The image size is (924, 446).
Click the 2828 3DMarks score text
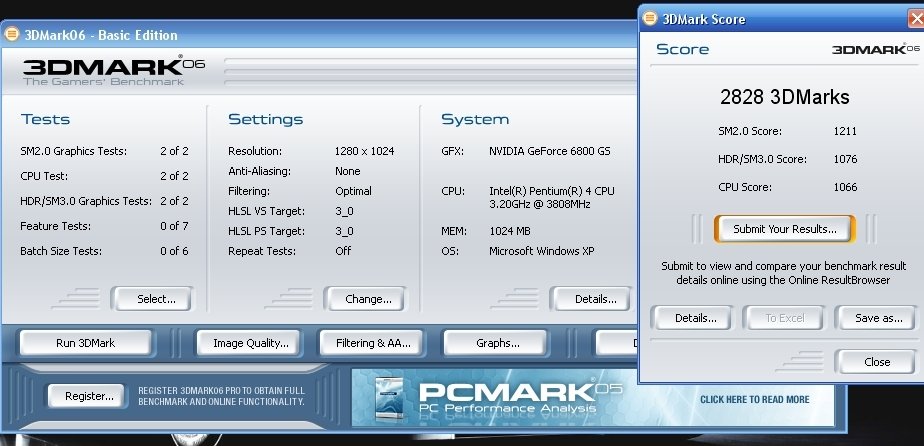point(784,97)
